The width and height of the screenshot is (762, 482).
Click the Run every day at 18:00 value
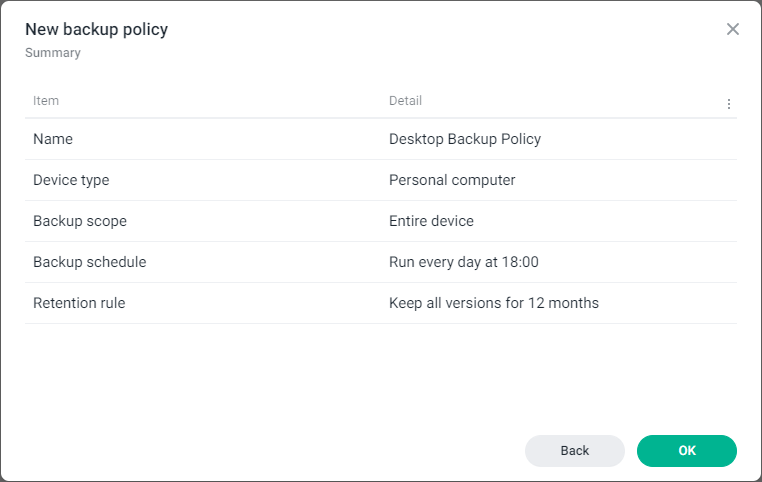pos(464,262)
